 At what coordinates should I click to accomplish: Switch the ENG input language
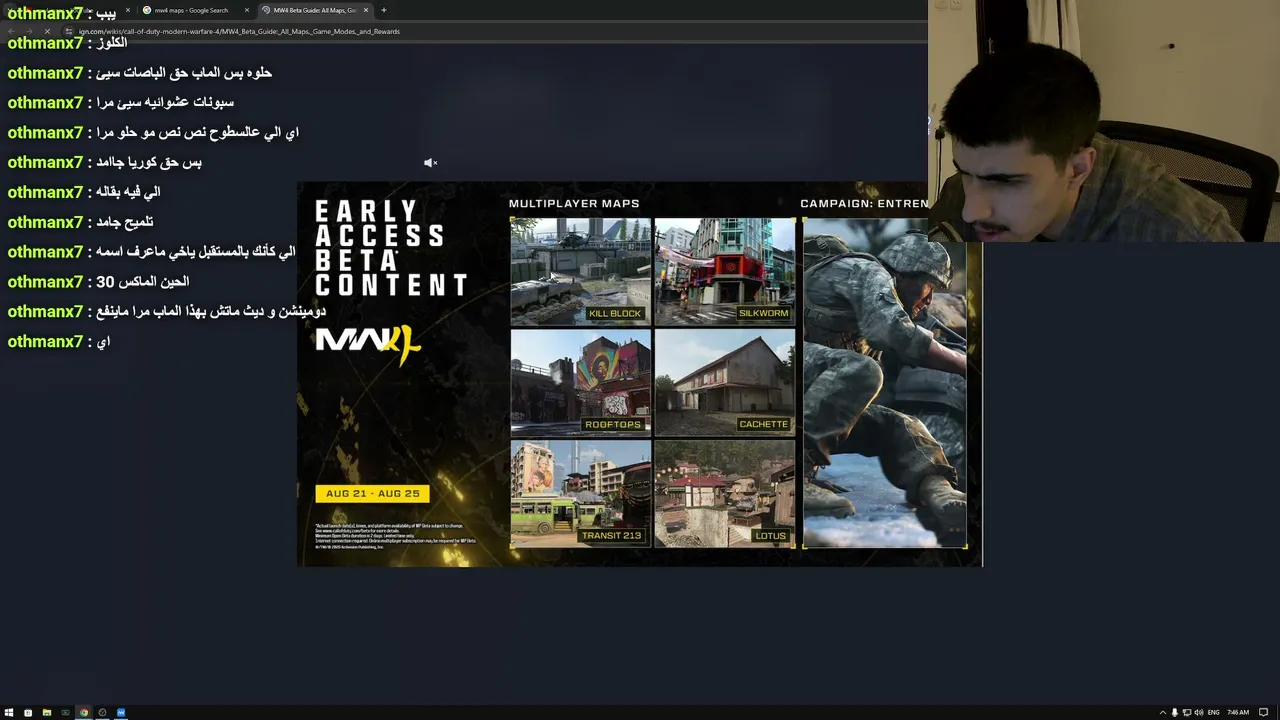pos(1213,712)
